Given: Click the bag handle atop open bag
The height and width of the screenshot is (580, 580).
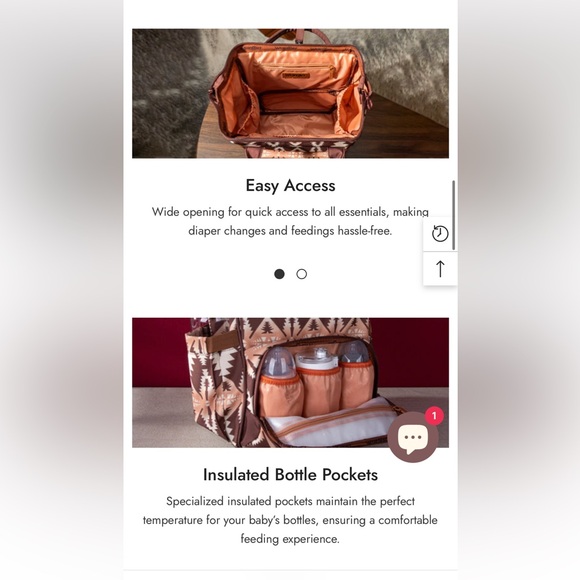Looking at the screenshot, I should point(292,36).
